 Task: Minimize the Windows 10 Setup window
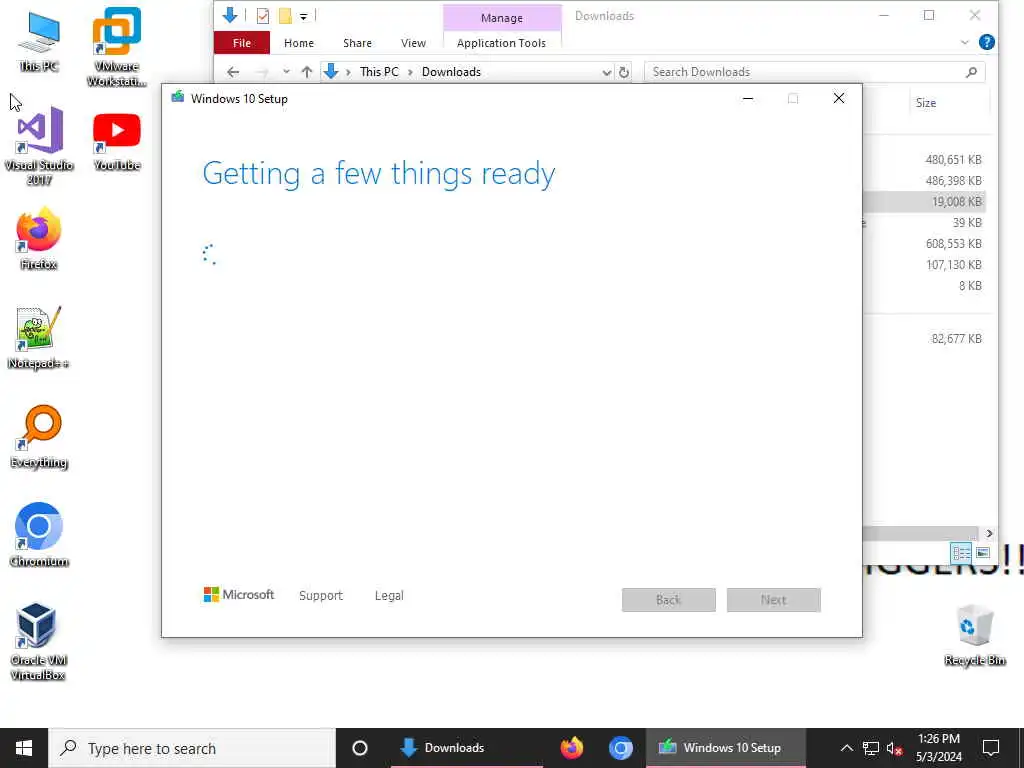pos(748,99)
